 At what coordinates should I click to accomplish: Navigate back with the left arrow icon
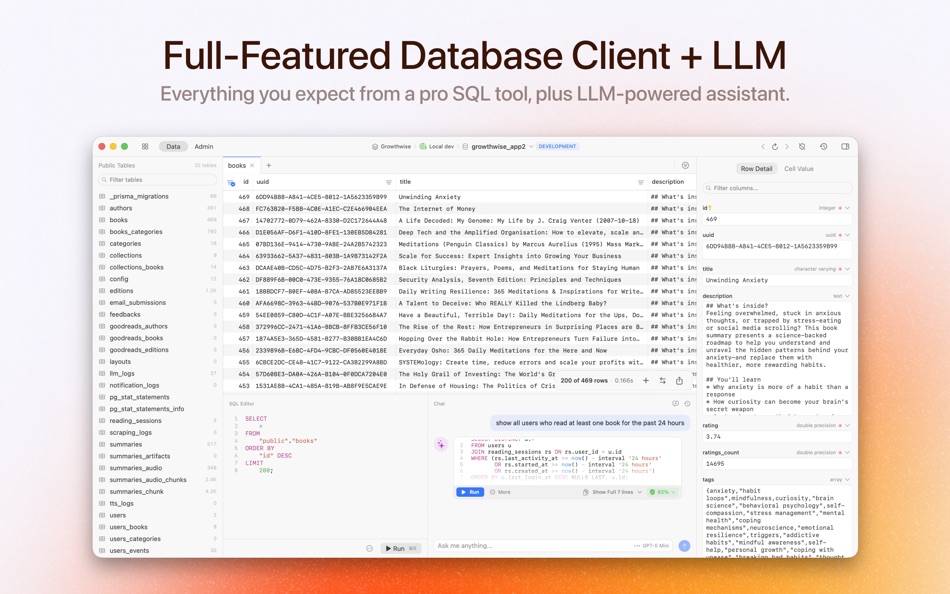763,146
